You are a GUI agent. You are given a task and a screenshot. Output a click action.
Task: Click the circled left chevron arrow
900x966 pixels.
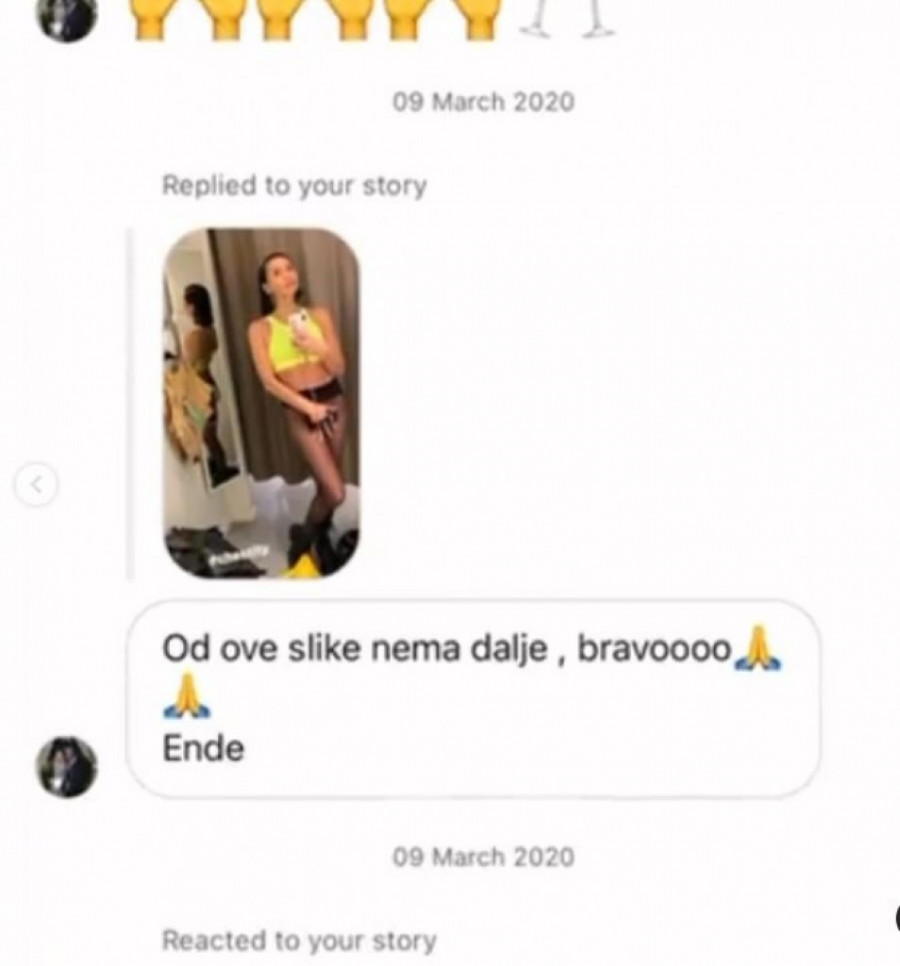(37, 484)
